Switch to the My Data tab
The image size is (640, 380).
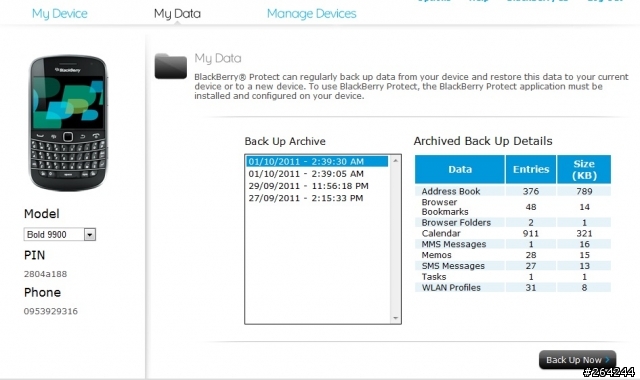177,13
